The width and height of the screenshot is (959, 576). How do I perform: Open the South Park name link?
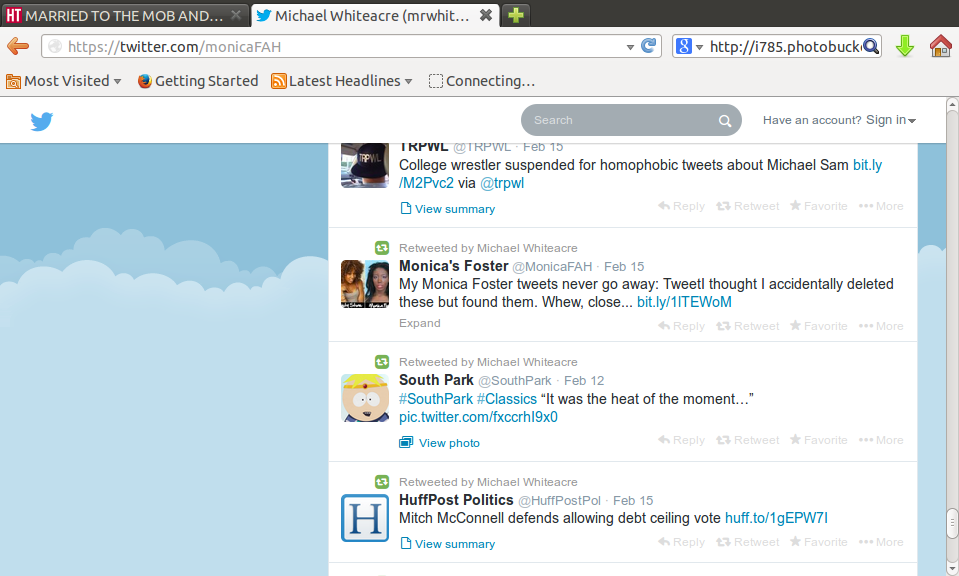436,380
